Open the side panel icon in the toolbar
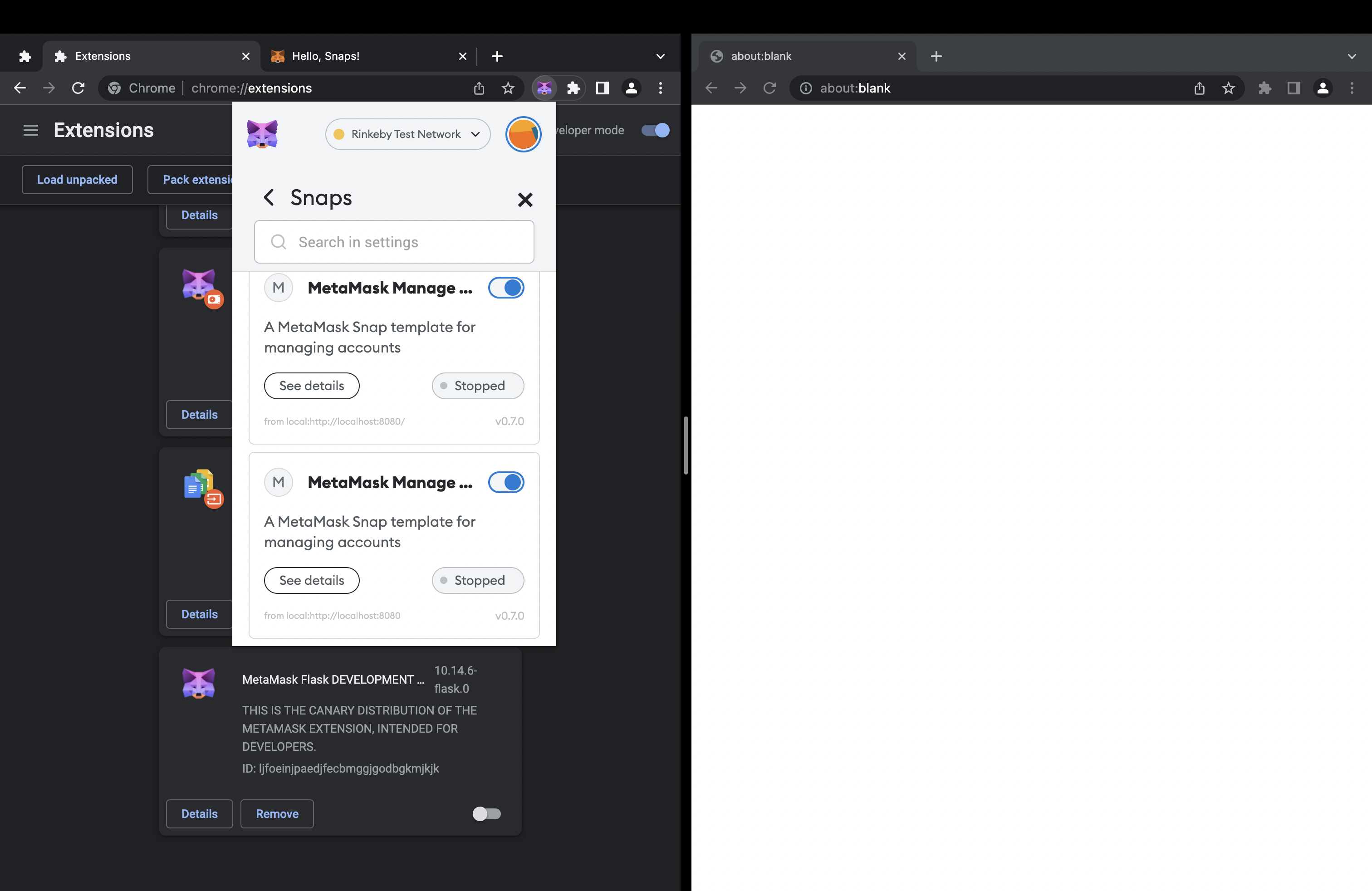 coord(602,88)
